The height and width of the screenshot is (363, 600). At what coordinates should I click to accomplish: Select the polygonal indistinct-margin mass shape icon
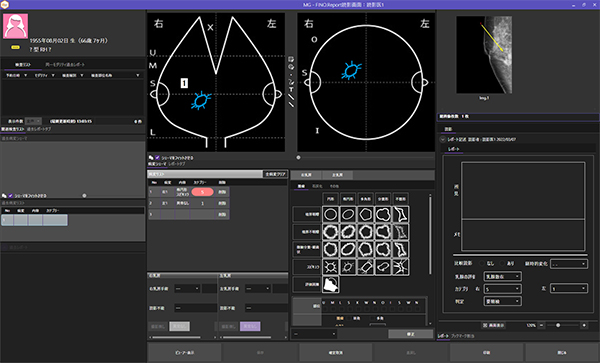coord(365,232)
